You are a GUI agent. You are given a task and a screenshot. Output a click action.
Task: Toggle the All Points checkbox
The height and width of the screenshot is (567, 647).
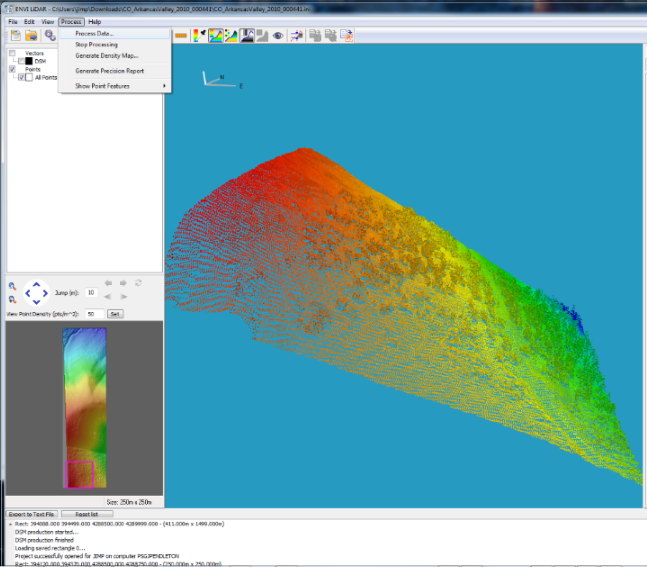20,78
